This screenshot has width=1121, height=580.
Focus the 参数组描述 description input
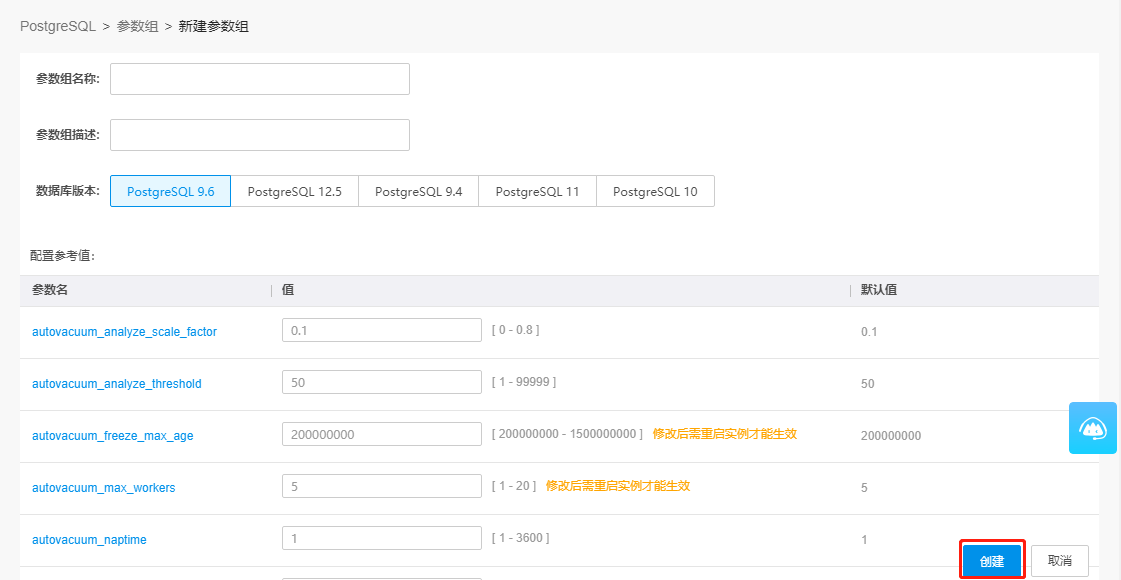click(260, 134)
